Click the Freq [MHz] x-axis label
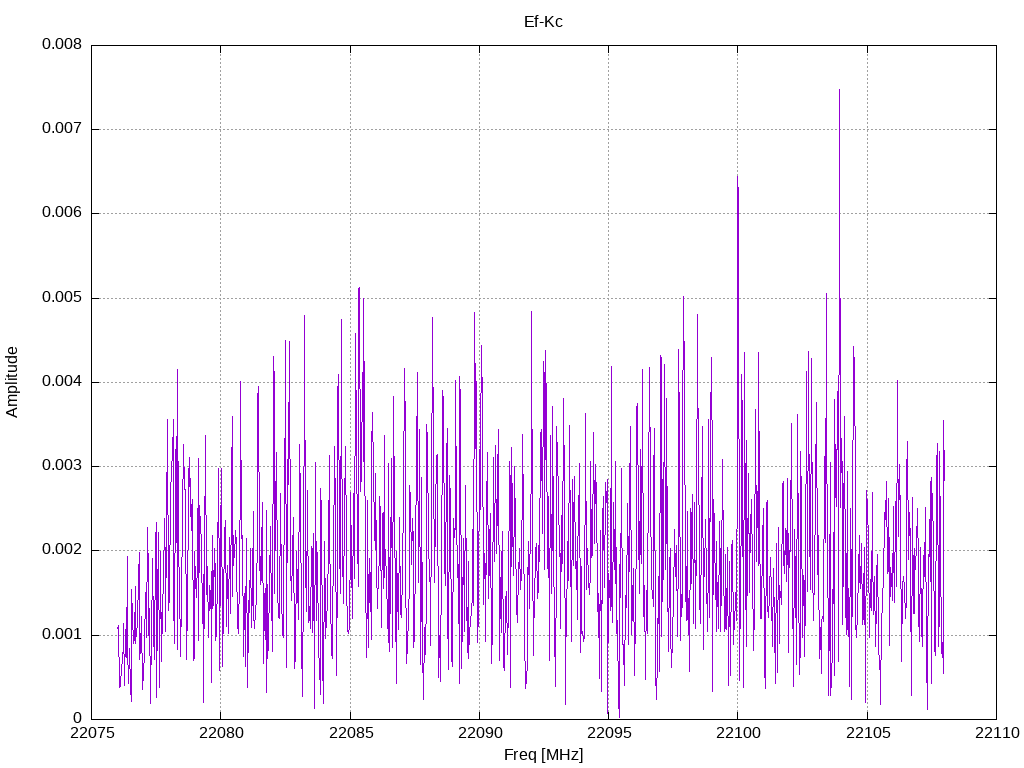Screen dimensions: 1024x768 543,754
